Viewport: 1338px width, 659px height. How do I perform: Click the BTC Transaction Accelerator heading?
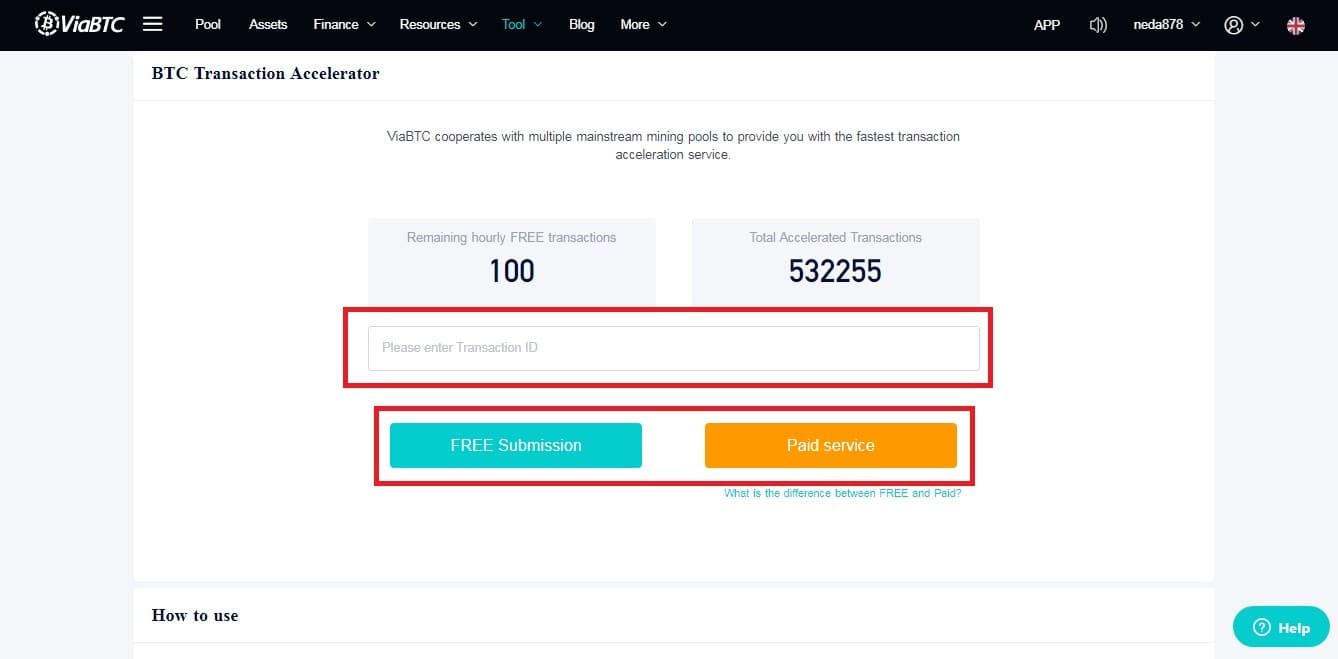point(266,73)
